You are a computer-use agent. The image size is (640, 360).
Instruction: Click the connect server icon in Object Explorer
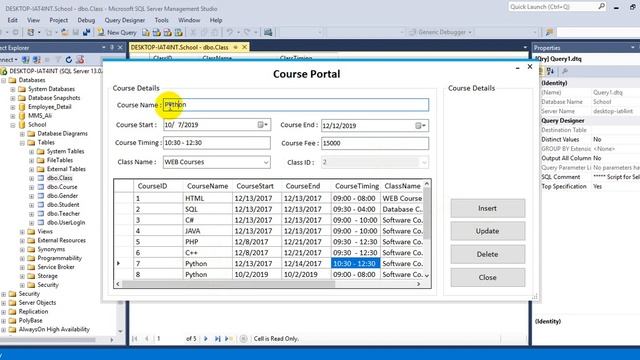[26, 60]
